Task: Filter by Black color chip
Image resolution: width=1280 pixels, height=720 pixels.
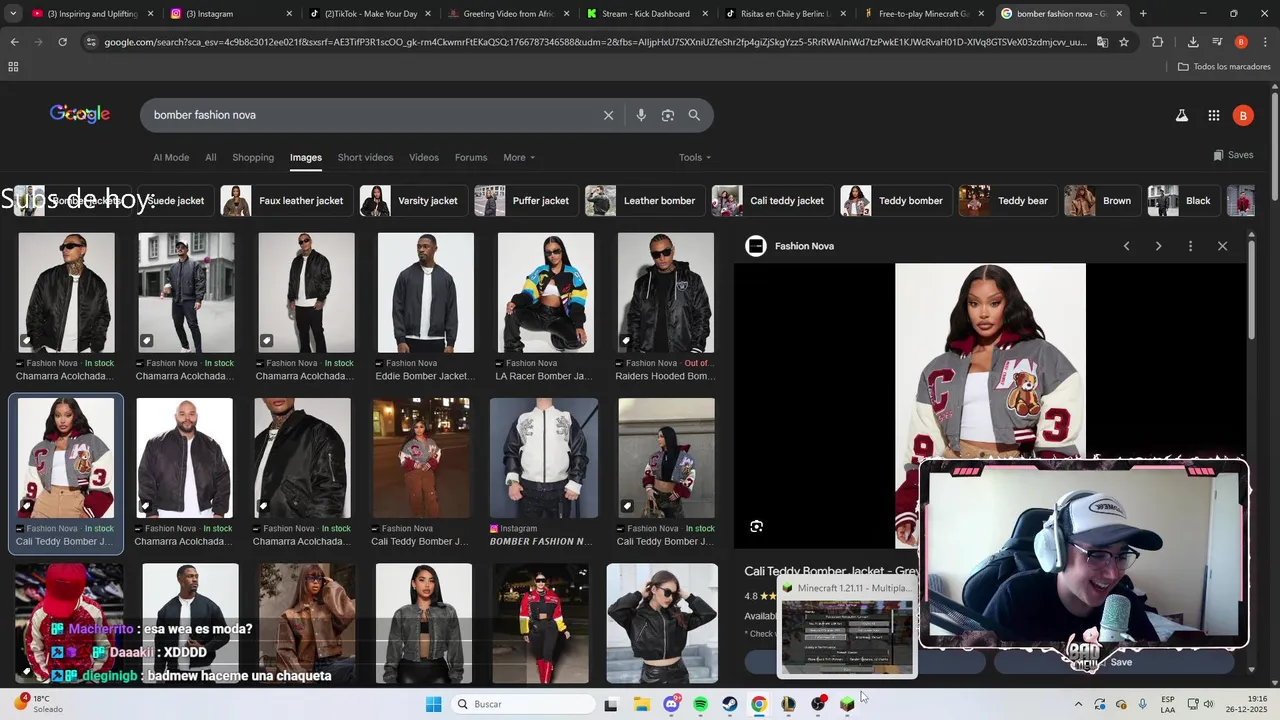Action: pyautogui.click(x=1183, y=201)
